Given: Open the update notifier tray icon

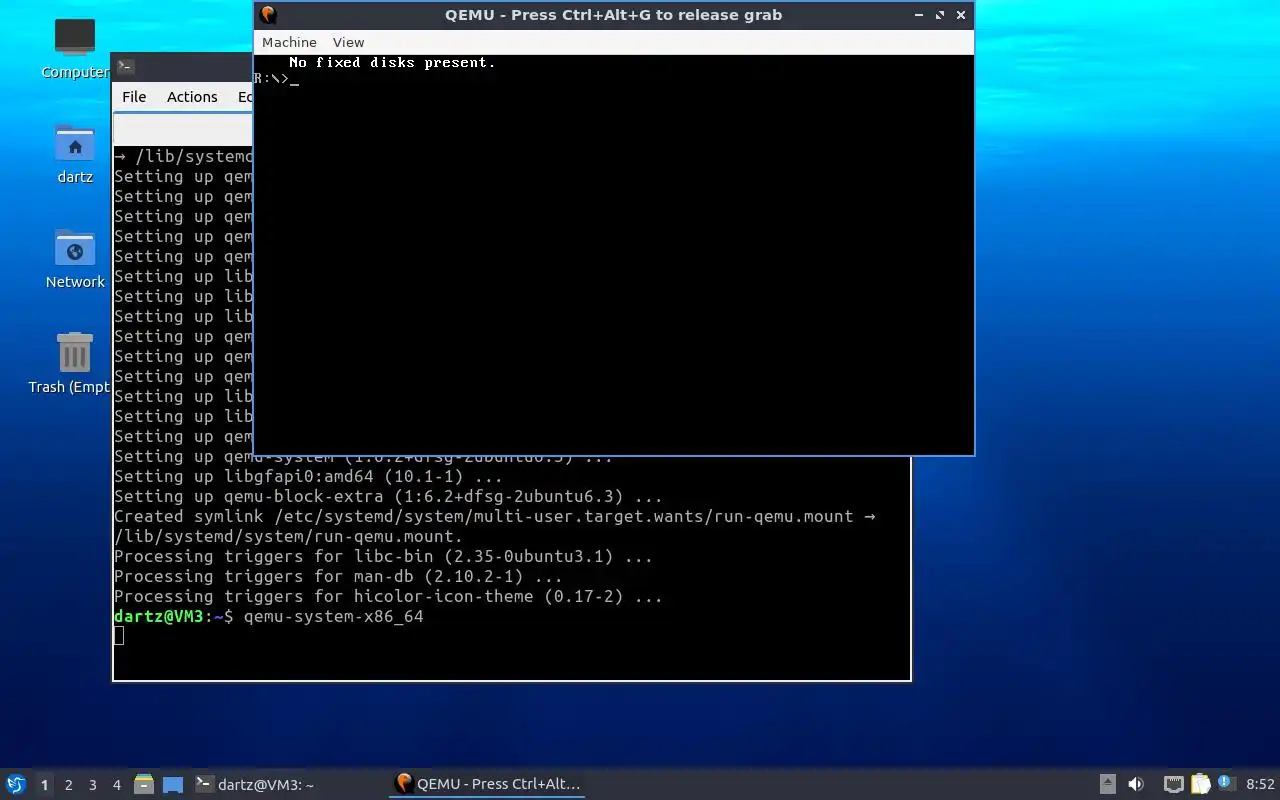Looking at the screenshot, I should click(1225, 784).
